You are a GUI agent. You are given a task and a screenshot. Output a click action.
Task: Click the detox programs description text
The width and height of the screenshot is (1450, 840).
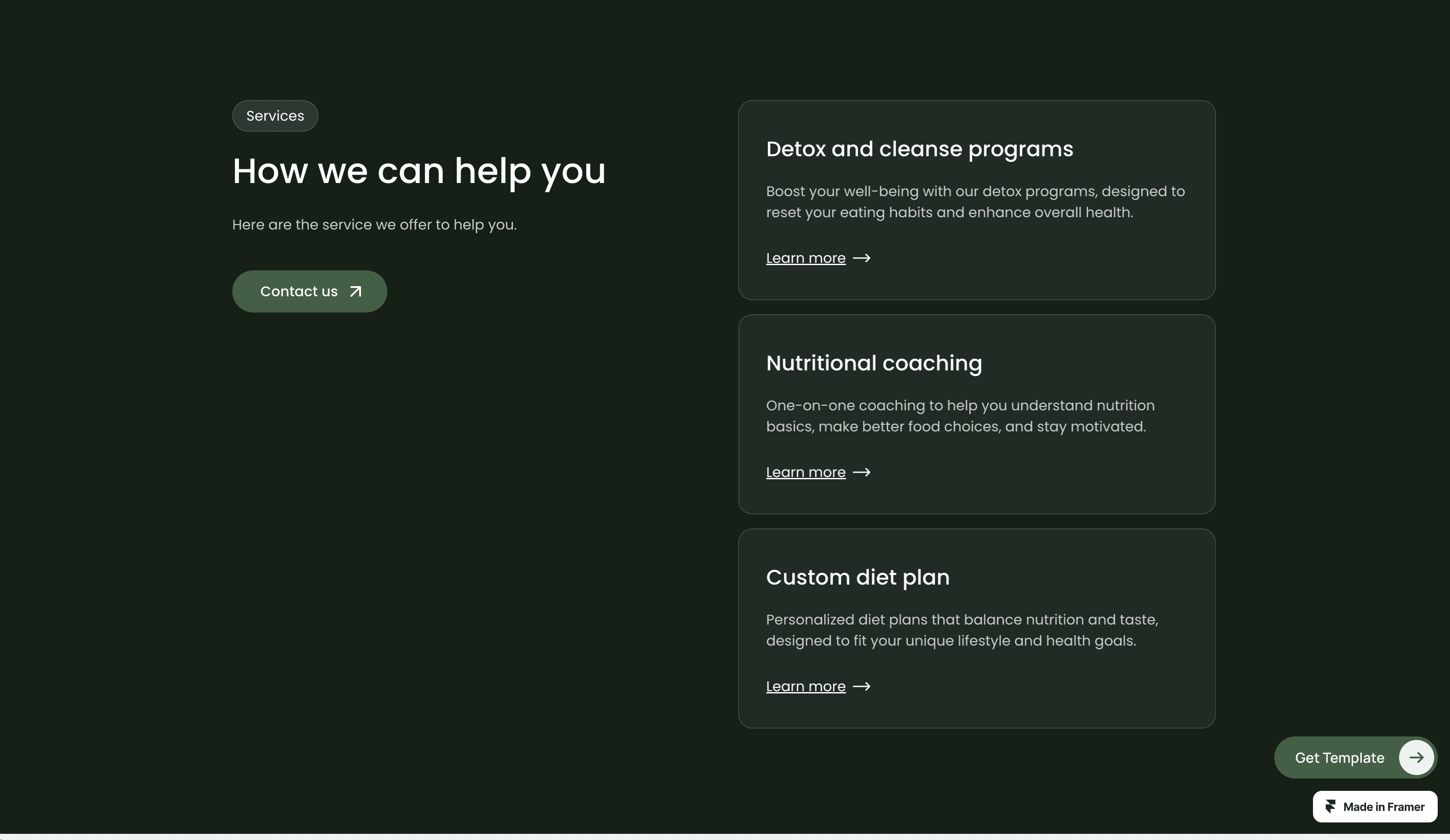pyautogui.click(x=975, y=202)
